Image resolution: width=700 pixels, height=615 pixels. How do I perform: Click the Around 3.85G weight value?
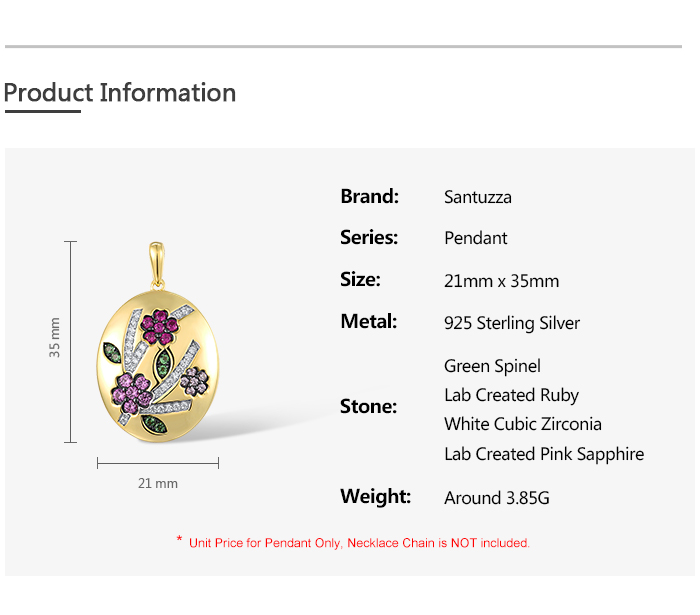pyautogui.click(x=496, y=498)
